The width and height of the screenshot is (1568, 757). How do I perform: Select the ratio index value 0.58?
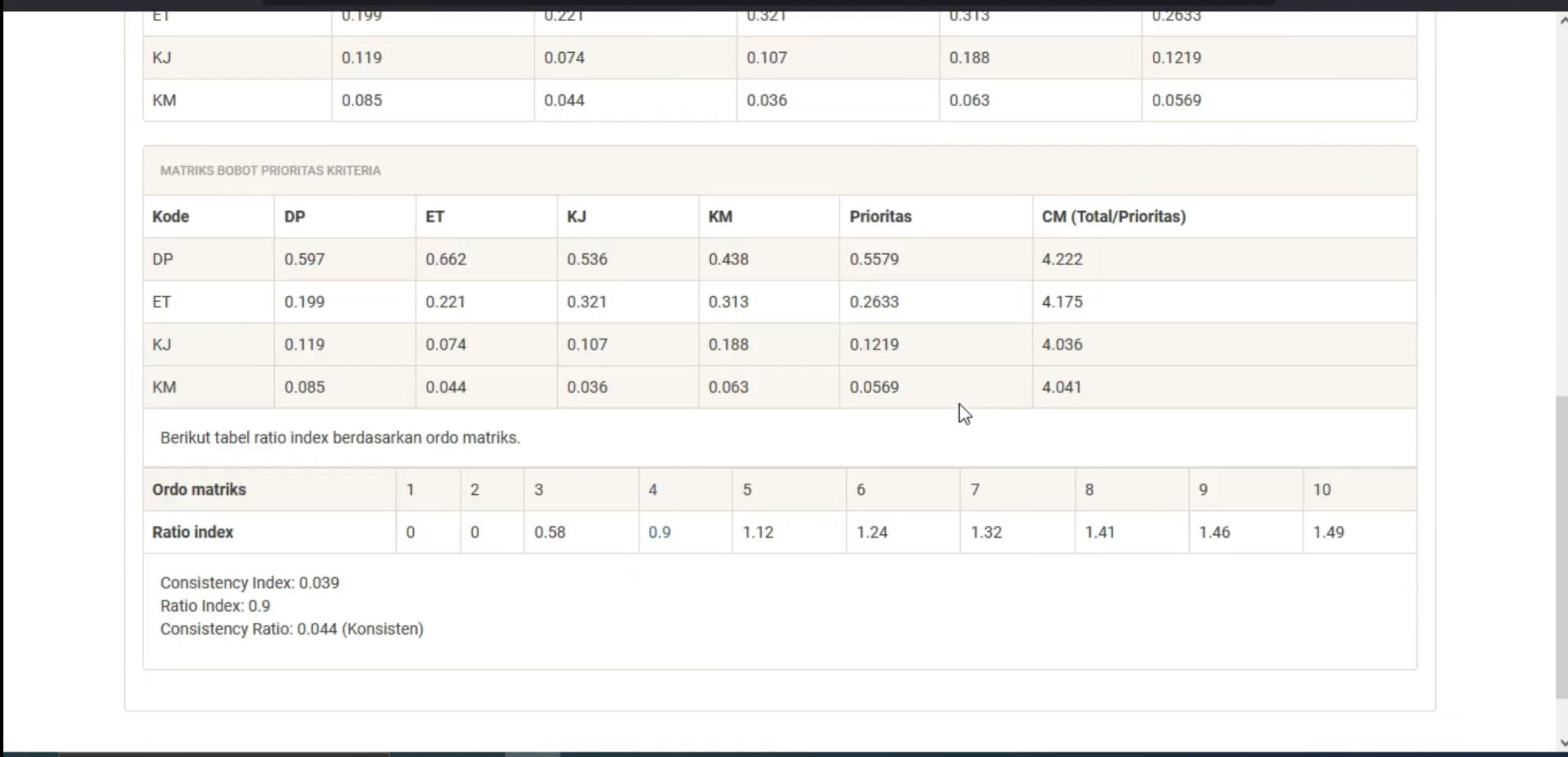[581, 532]
